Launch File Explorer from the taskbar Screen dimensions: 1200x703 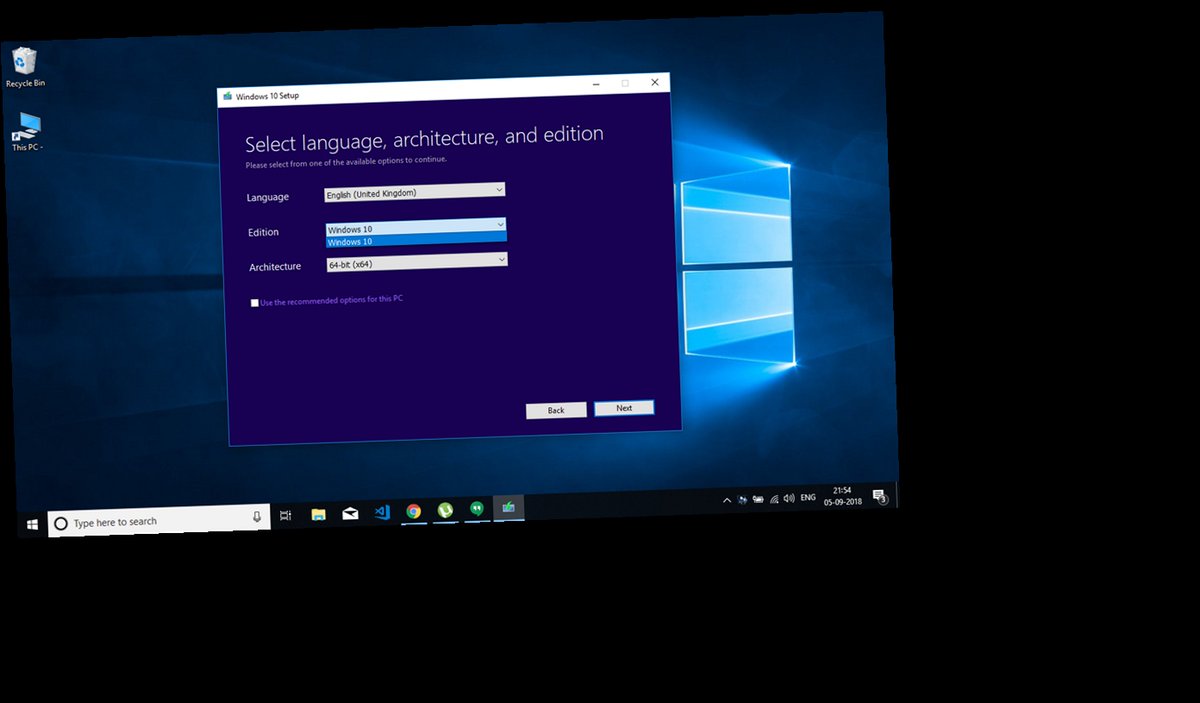pyautogui.click(x=318, y=514)
